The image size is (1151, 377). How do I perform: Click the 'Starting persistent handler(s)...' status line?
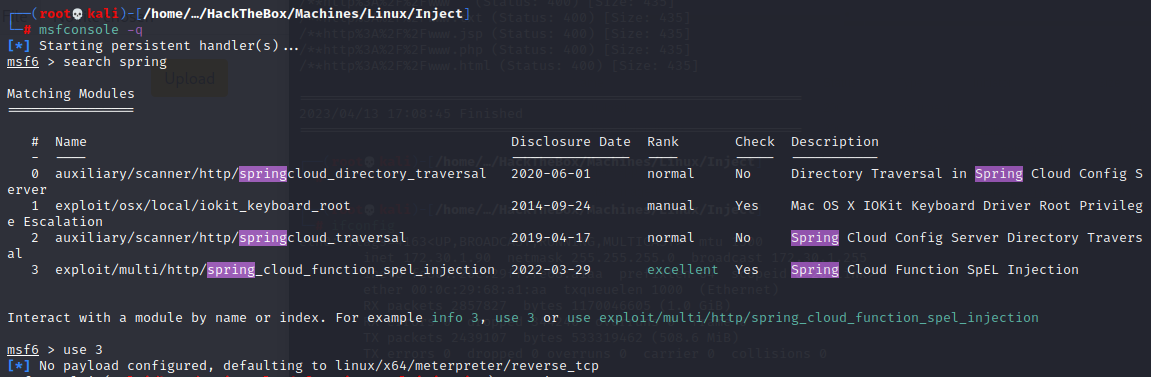tap(169, 45)
